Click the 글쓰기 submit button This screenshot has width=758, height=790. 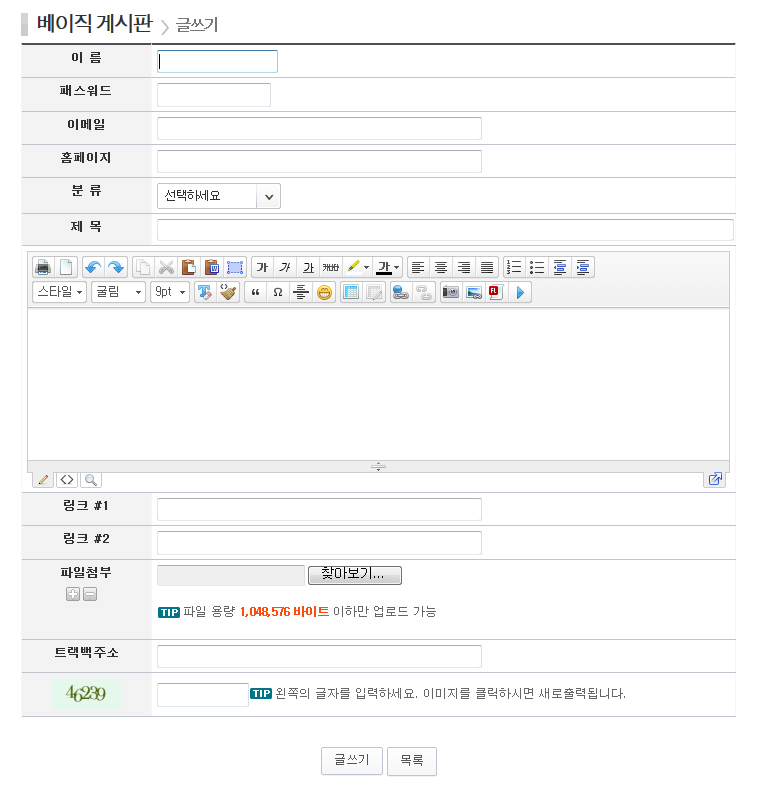click(x=351, y=761)
